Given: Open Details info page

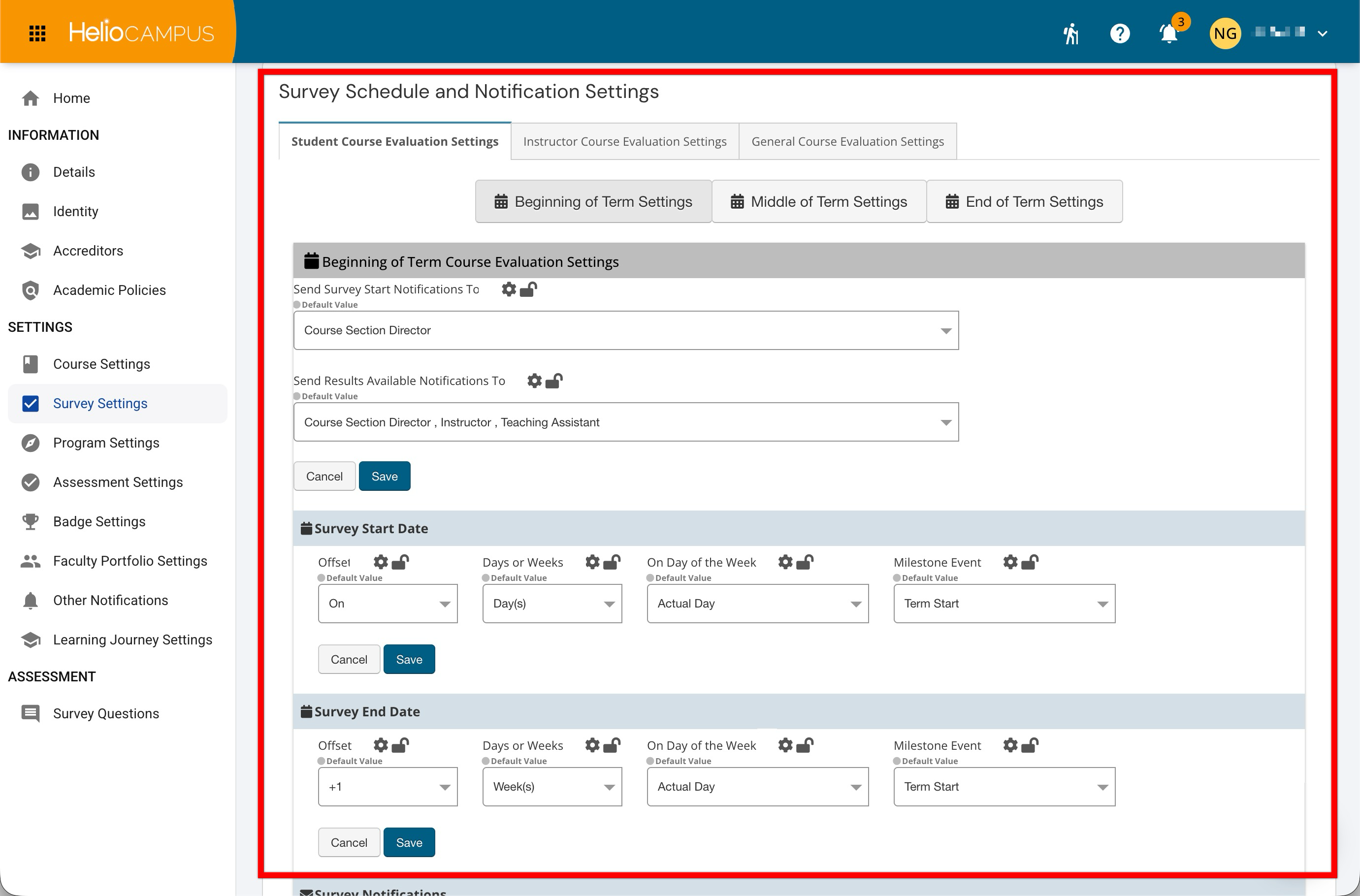Looking at the screenshot, I should 117,172.
